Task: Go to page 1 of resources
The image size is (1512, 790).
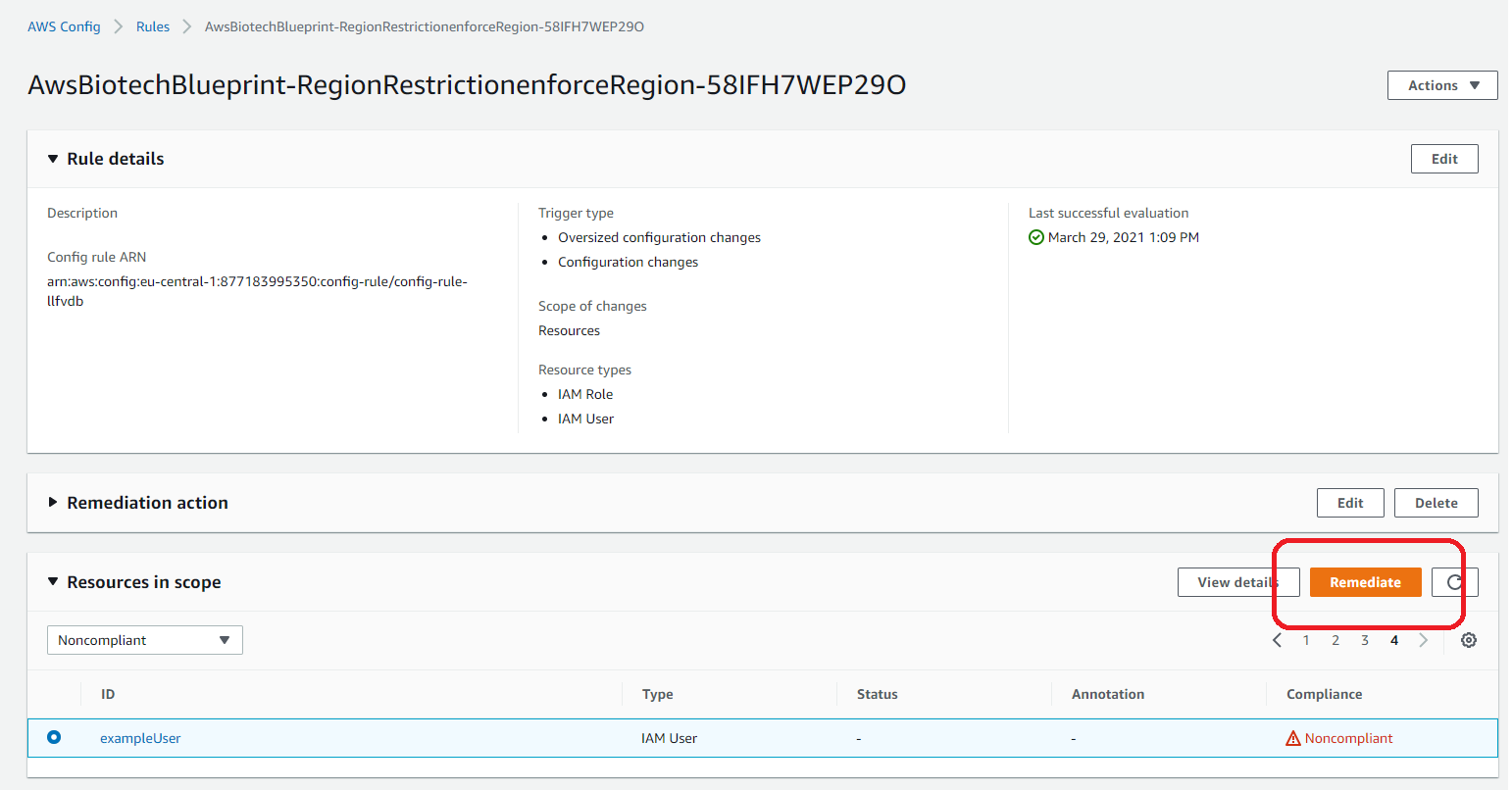Action: click(x=1306, y=640)
